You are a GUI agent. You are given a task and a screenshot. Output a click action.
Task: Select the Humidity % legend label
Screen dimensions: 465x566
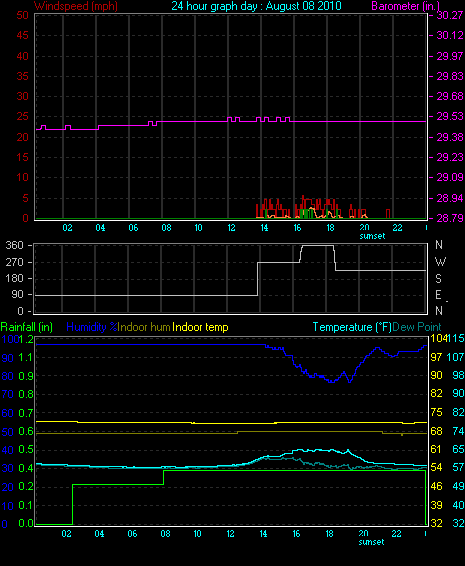92,327
